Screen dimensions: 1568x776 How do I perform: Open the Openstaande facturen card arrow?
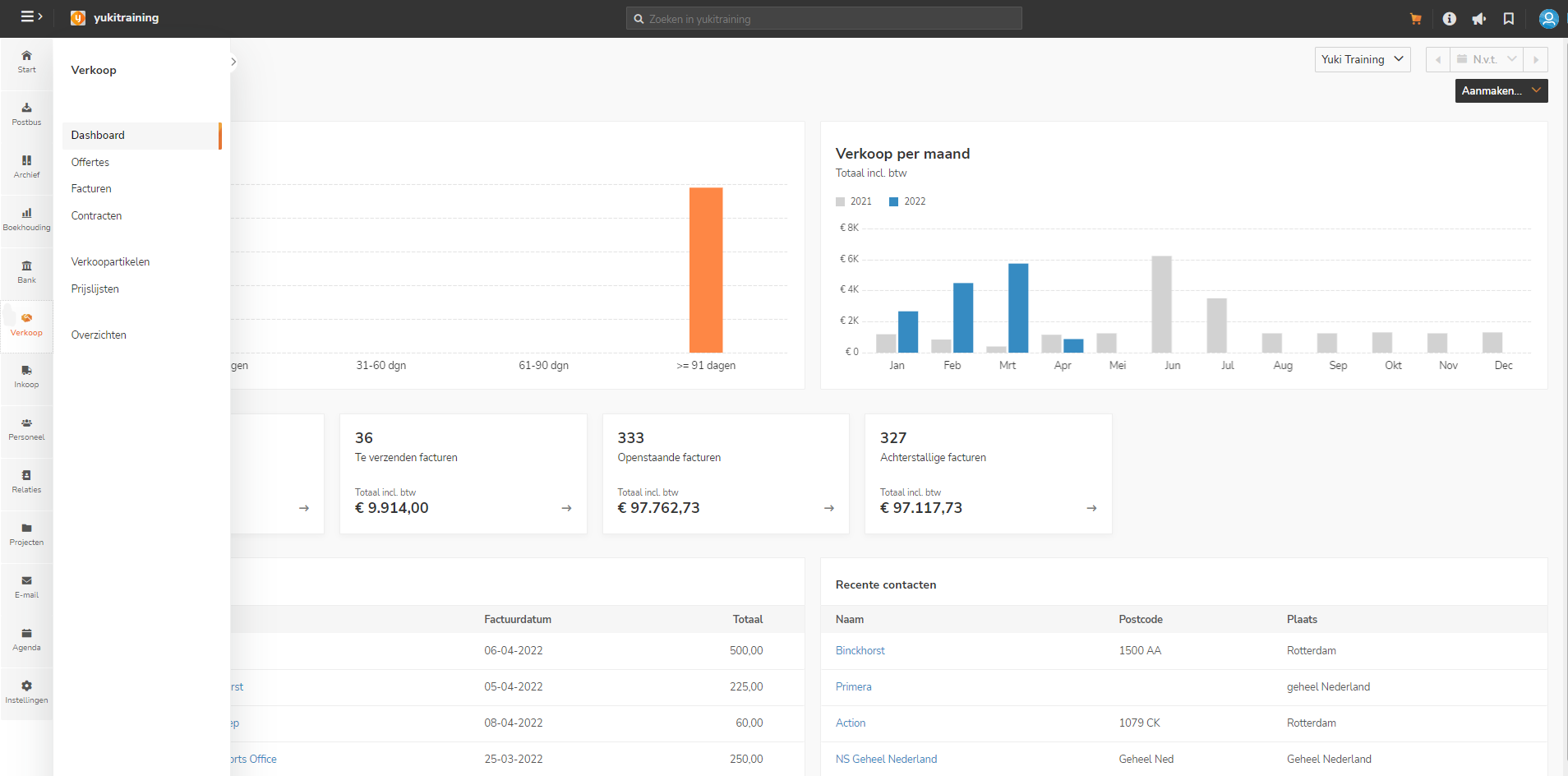click(x=829, y=508)
